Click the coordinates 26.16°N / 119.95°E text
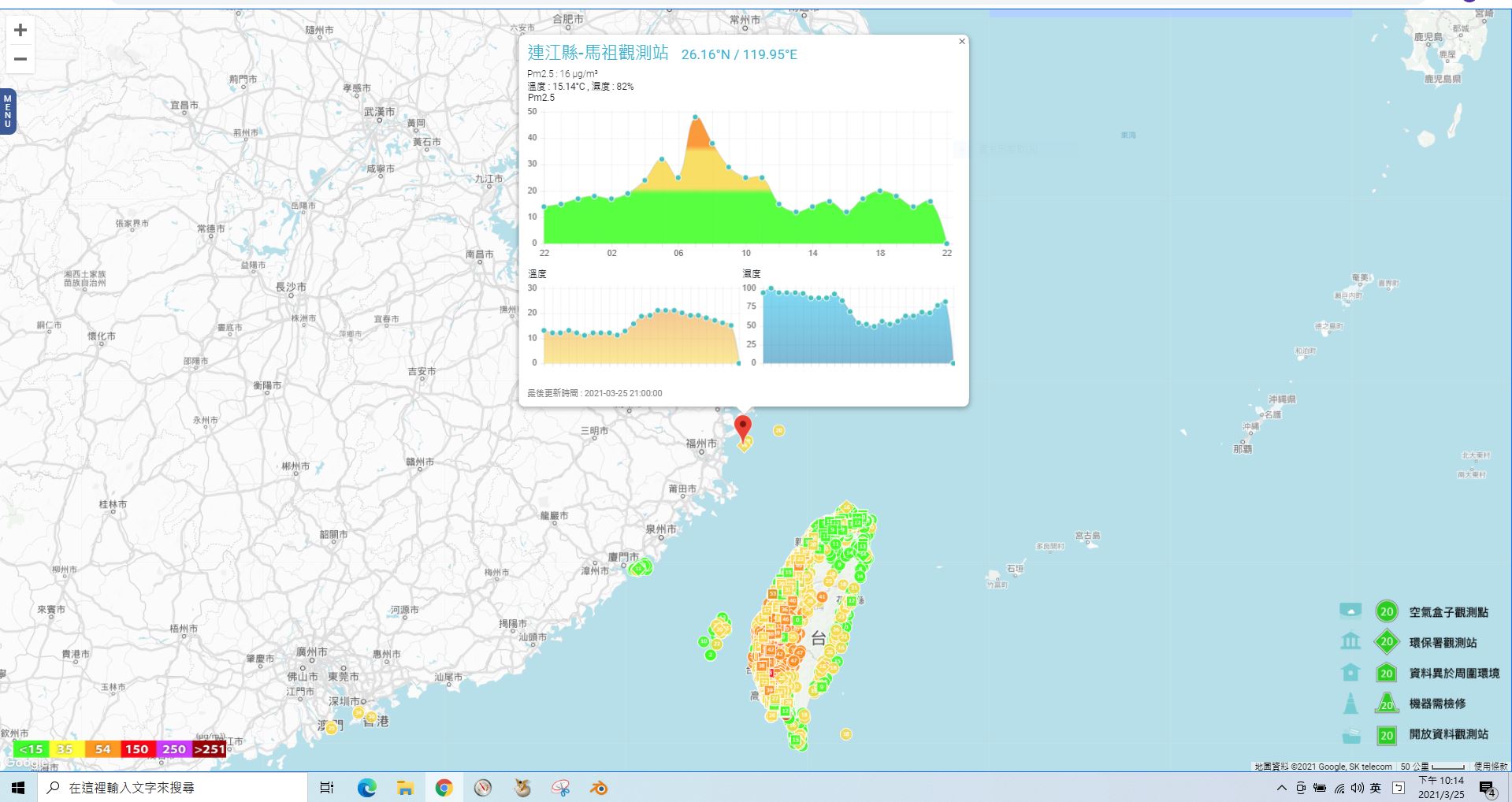1512x802 pixels. point(739,54)
